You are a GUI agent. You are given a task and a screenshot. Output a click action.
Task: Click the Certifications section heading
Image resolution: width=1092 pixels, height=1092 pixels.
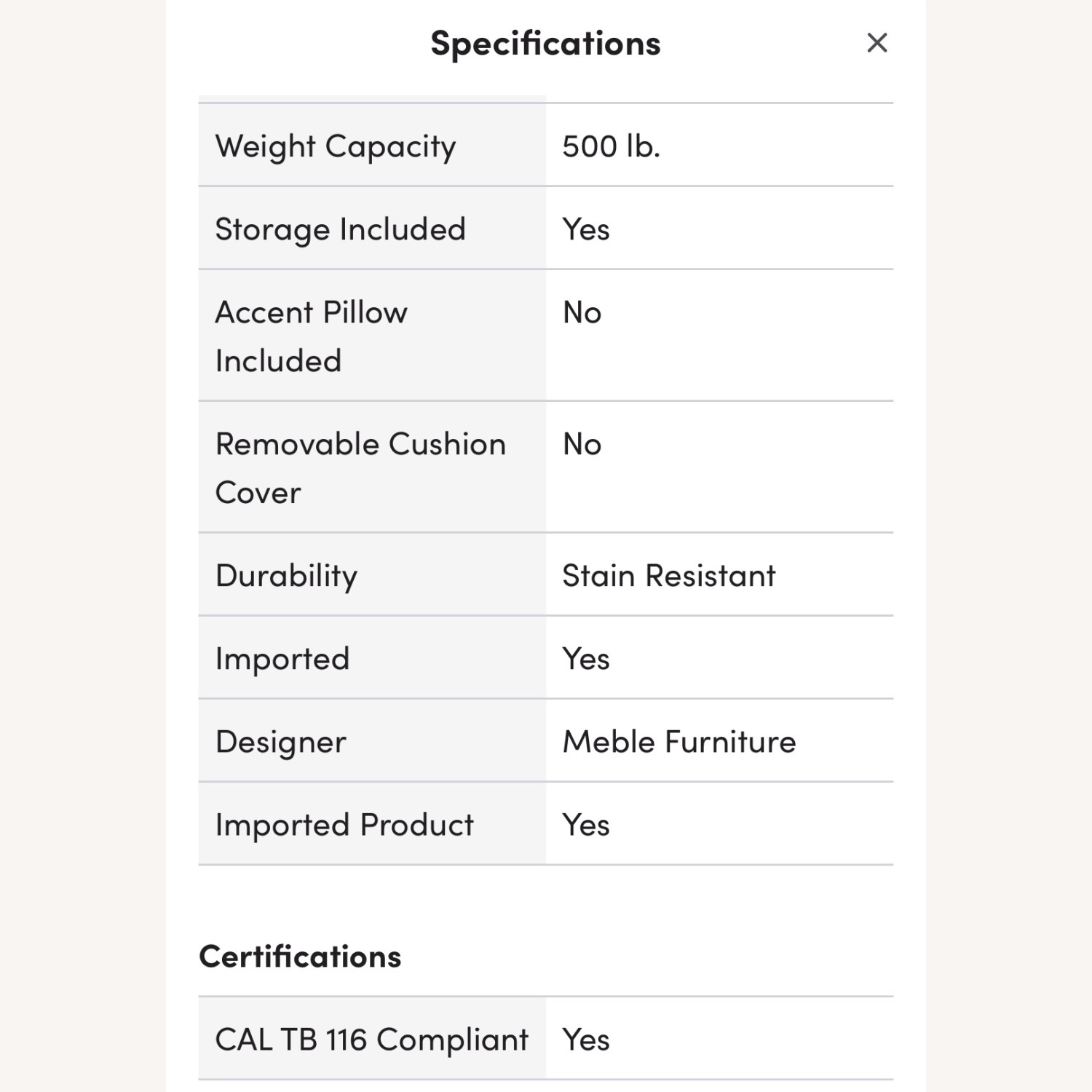click(x=300, y=957)
